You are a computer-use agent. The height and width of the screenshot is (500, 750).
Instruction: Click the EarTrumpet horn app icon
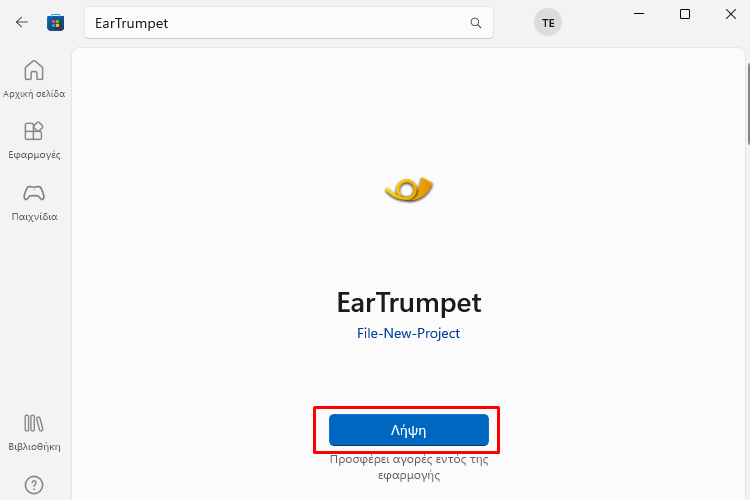pyautogui.click(x=409, y=189)
